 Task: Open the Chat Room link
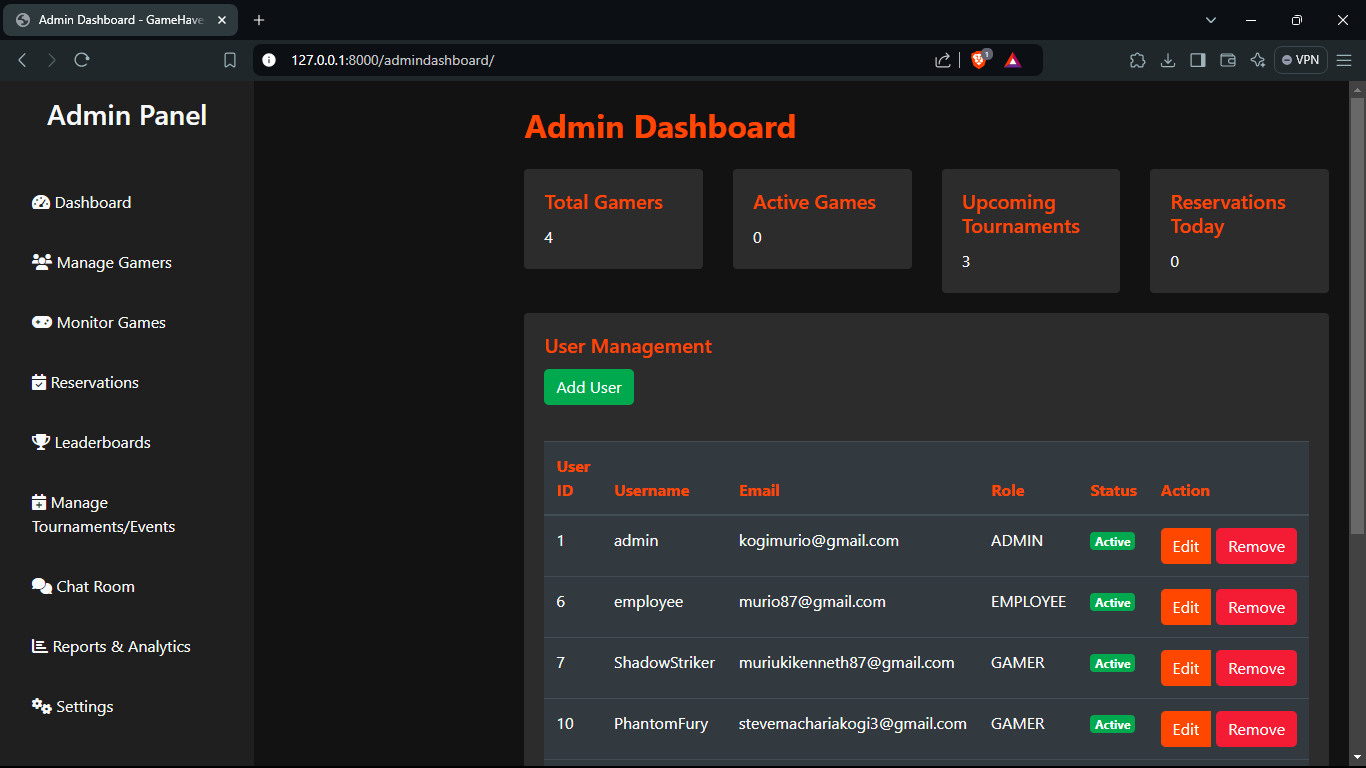tap(83, 586)
